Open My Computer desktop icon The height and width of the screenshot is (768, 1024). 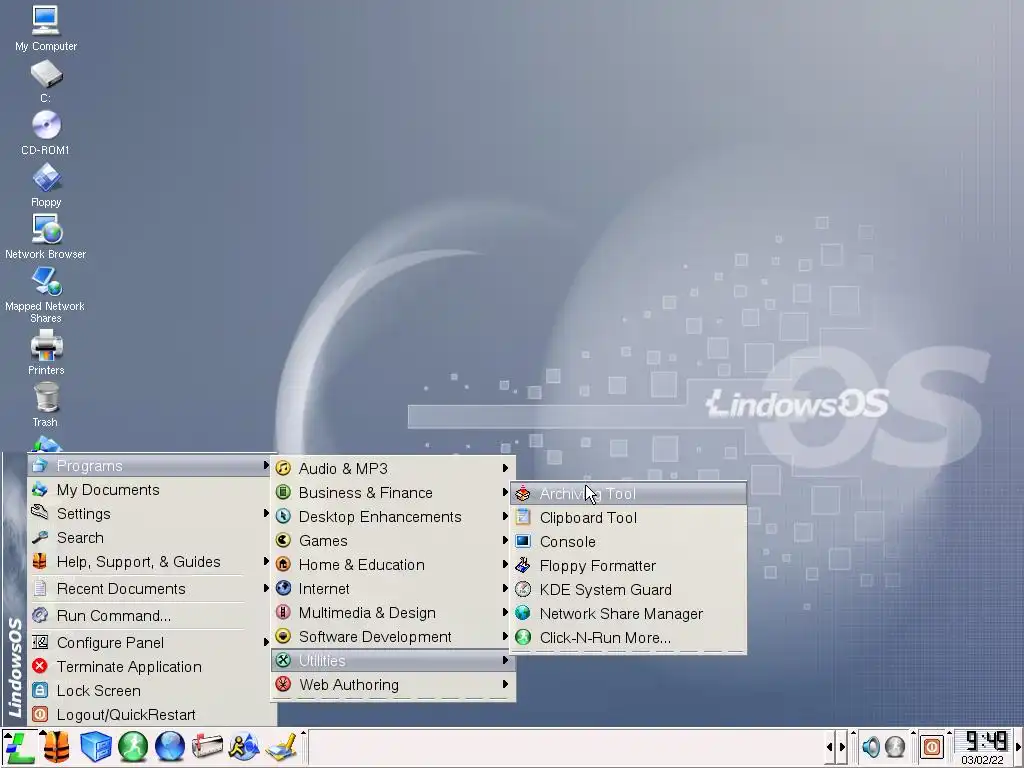click(x=46, y=28)
